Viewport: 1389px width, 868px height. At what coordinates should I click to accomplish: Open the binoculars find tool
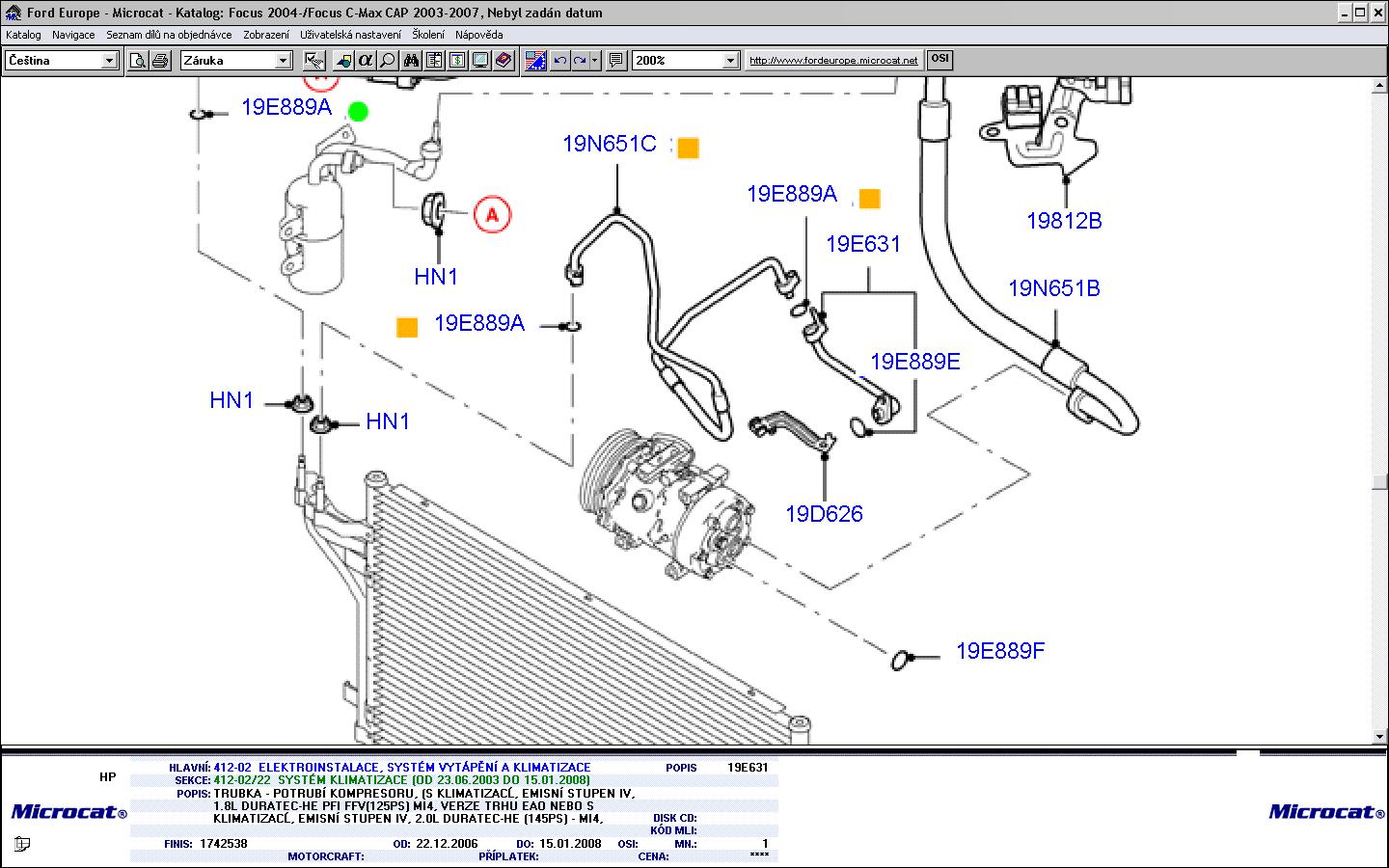coord(412,61)
